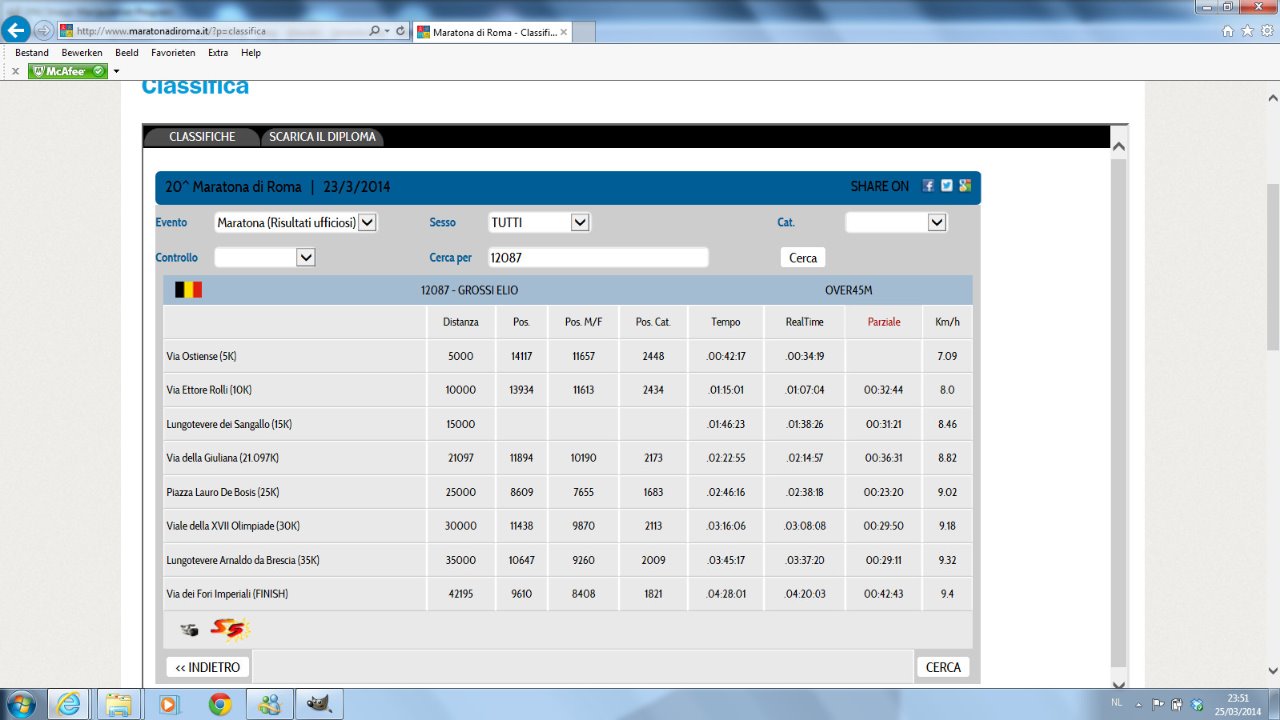
Task: Click the Cerca per input field
Action: pyautogui.click(x=597, y=258)
